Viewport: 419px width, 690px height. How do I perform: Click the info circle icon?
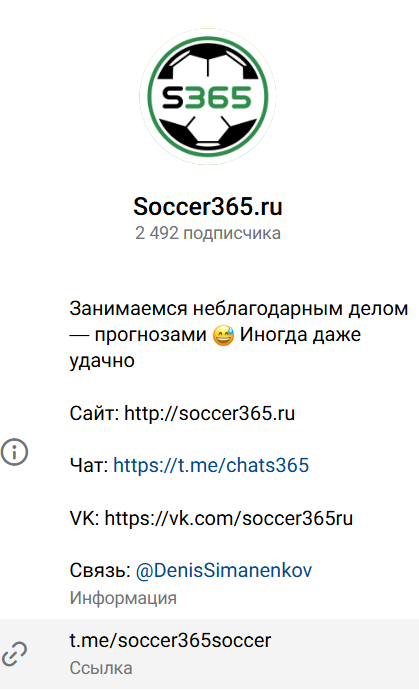click(x=15, y=452)
